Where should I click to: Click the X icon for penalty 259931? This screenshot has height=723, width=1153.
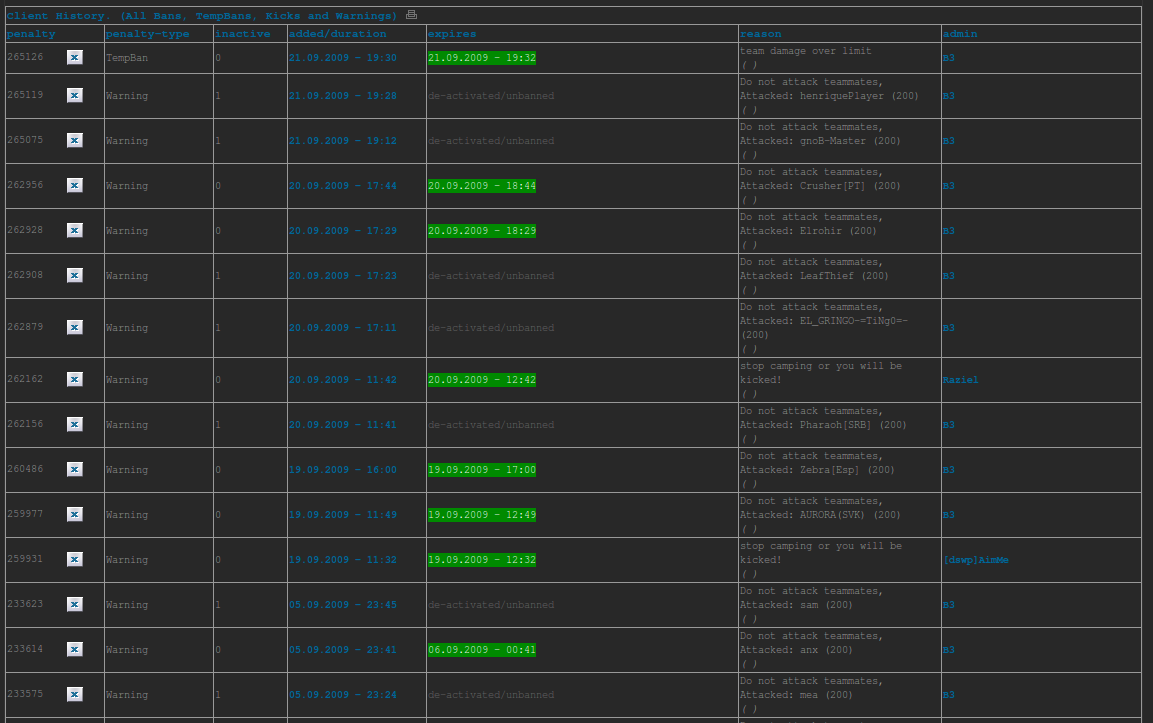[x=75, y=559]
